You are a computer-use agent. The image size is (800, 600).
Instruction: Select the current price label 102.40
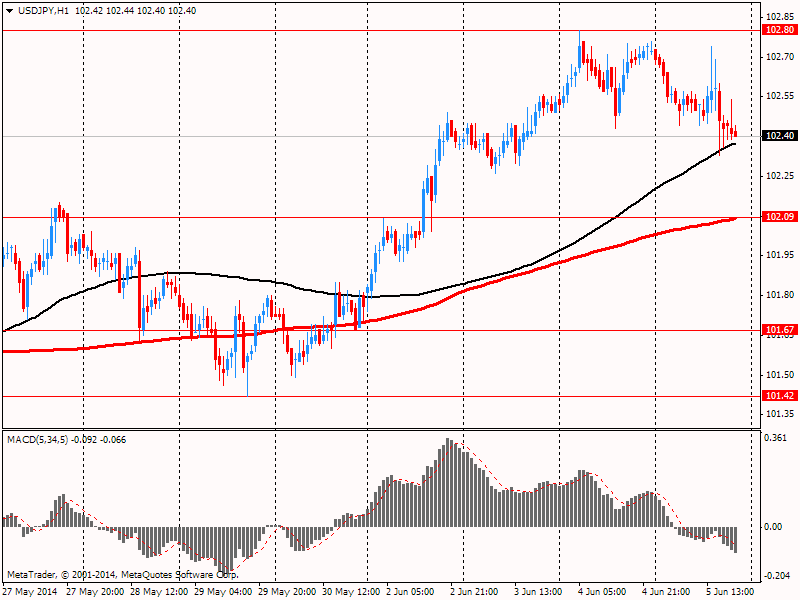click(x=780, y=136)
